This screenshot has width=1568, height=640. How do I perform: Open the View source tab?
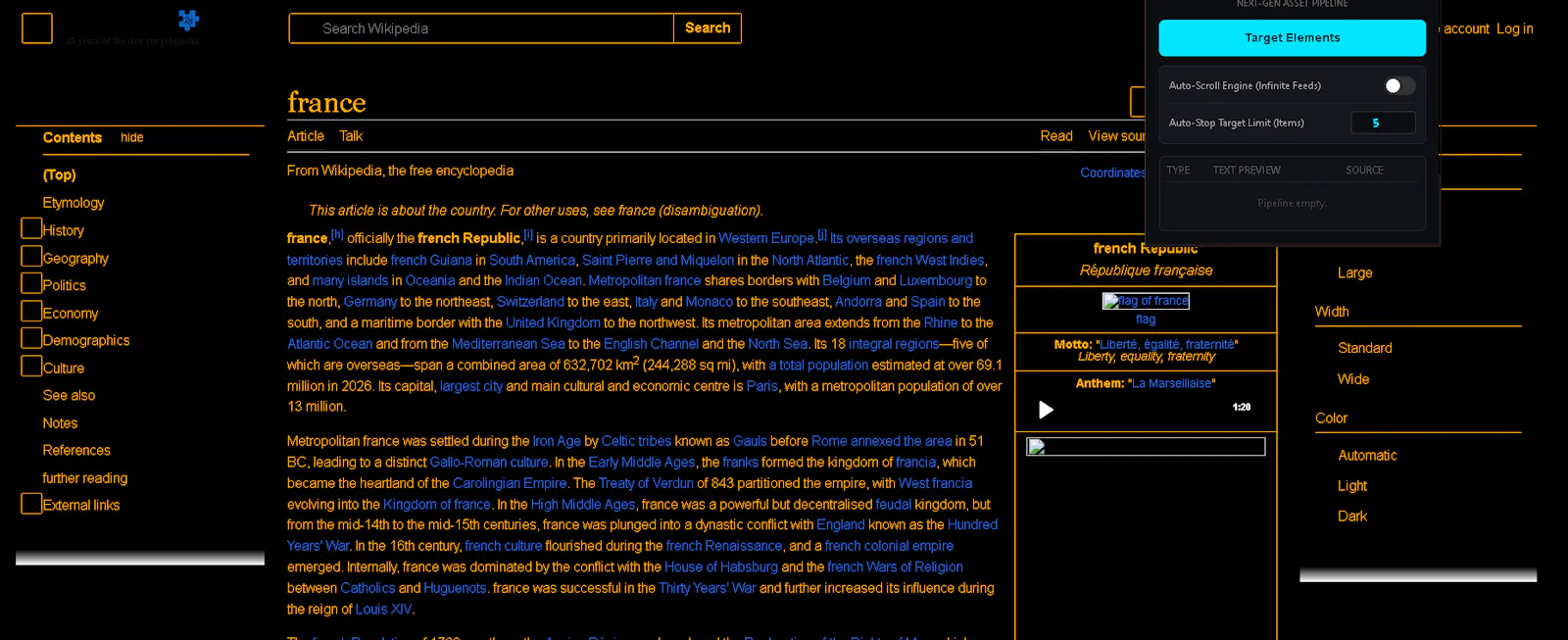point(1116,136)
